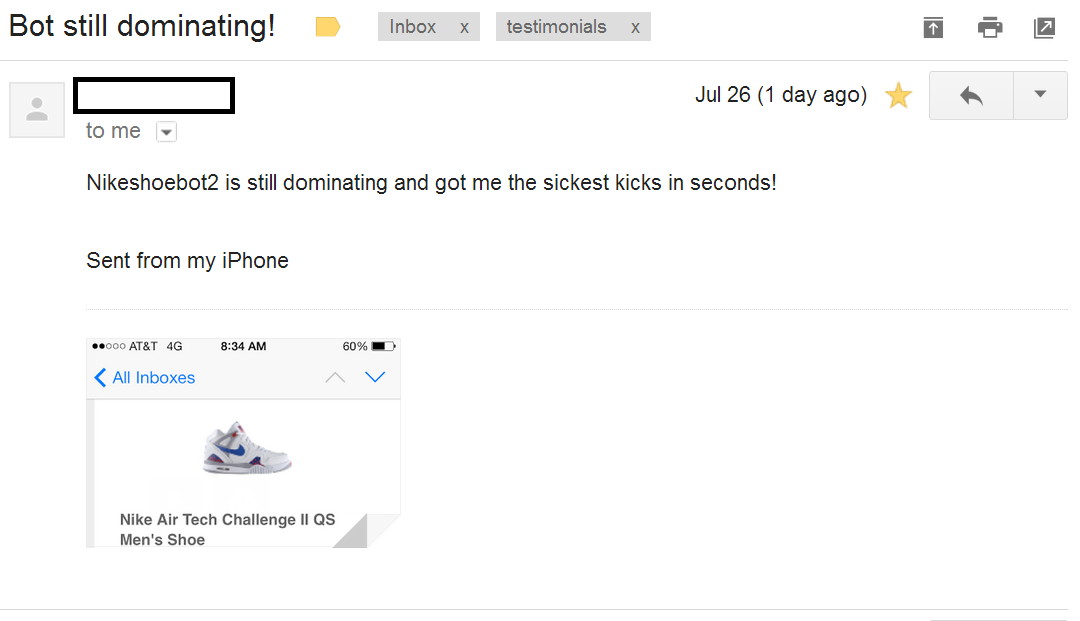Show details arrow next to 'to me'
The width and height of the screenshot is (1080, 621).
(166, 132)
